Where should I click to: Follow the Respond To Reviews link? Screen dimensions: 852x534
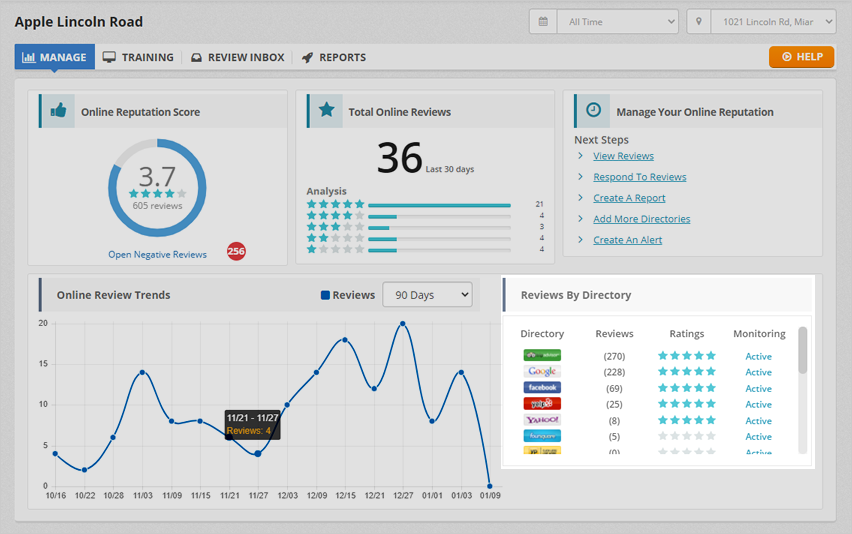pyautogui.click(x=639, y=177)
